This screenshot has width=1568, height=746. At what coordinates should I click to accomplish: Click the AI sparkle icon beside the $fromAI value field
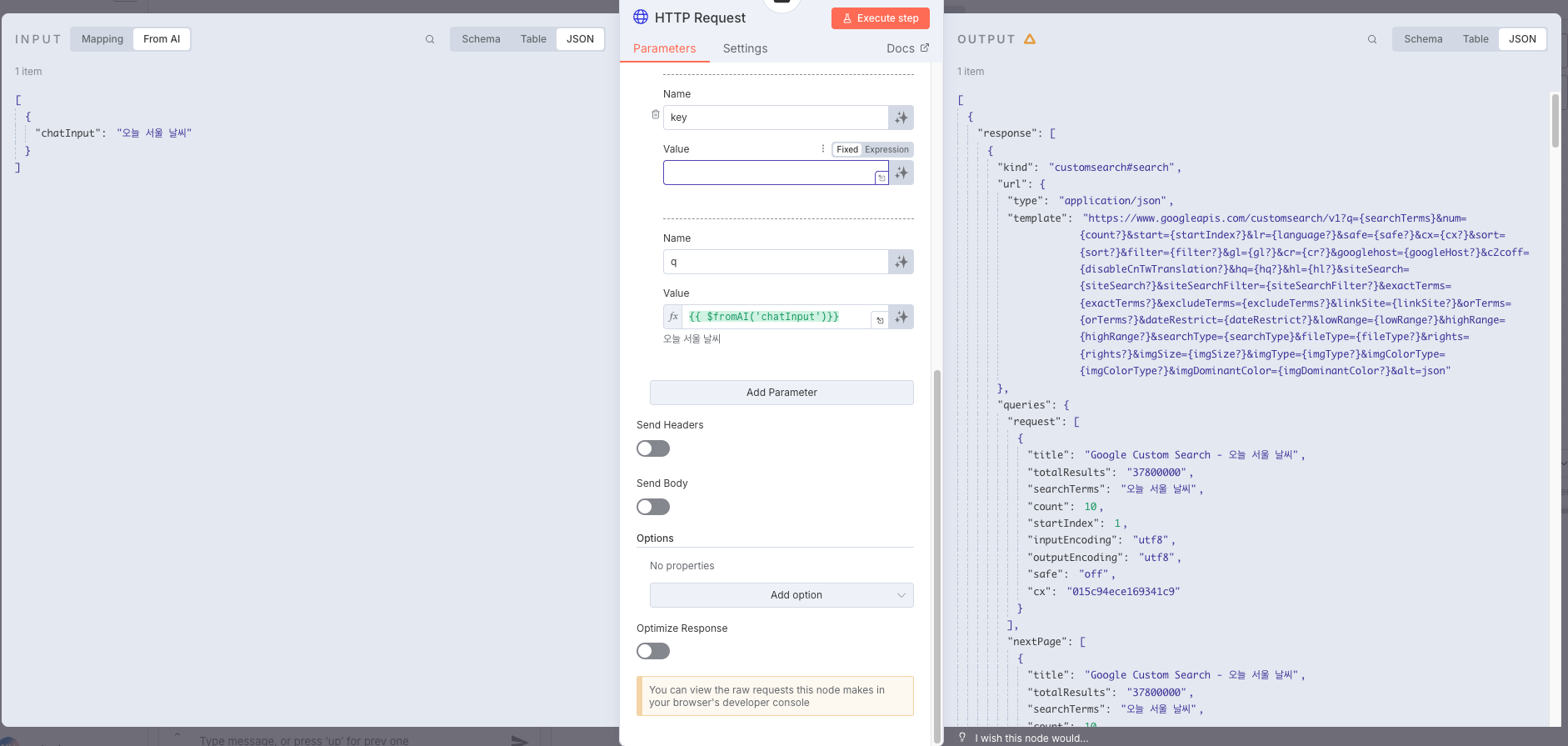point(901,317)
